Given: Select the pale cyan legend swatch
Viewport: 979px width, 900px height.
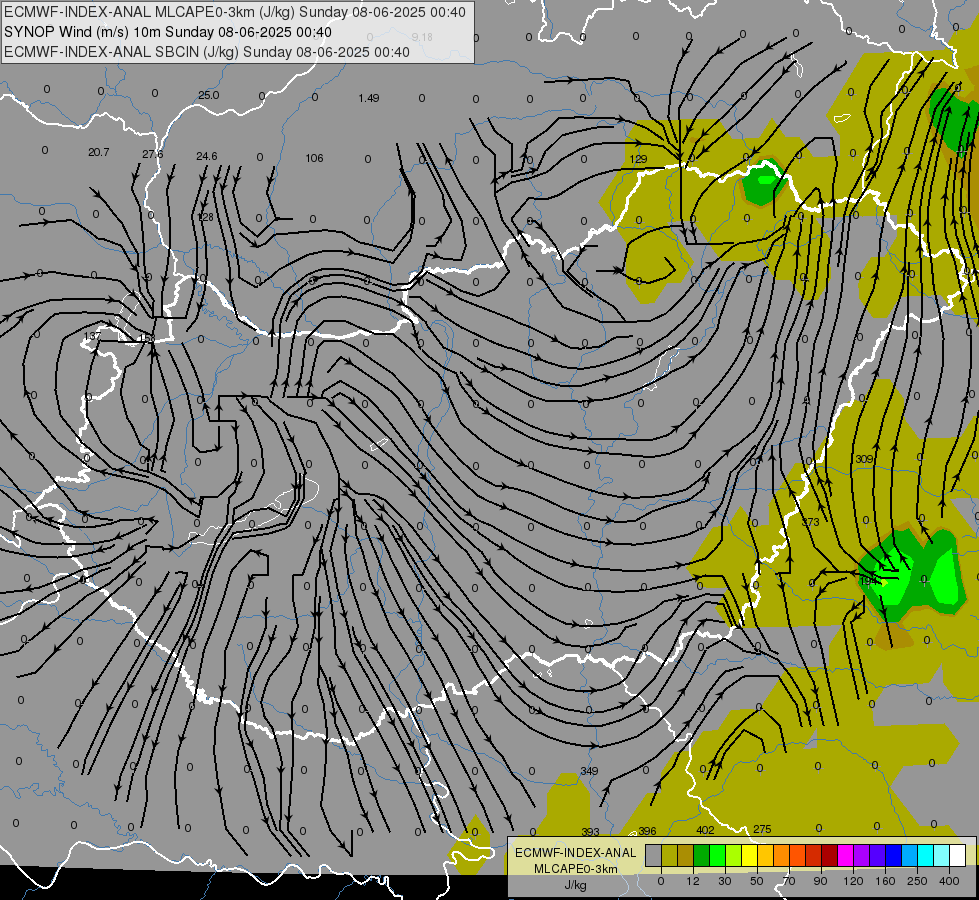Looking at the screenshot, I should point(942,855).
